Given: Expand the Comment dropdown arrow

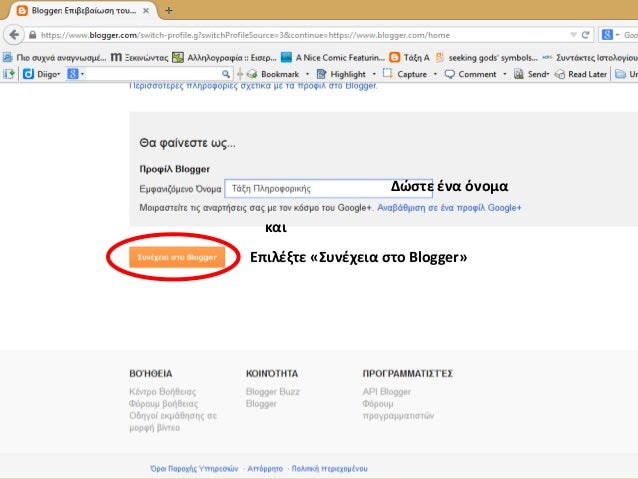Looking at the screenshot, I should (505, 74).
